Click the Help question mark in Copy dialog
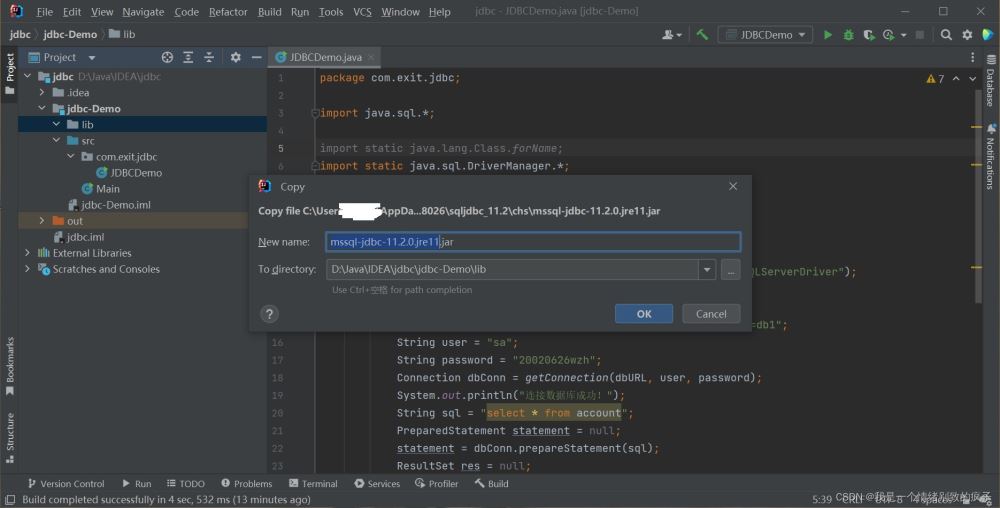 [269, 314]
